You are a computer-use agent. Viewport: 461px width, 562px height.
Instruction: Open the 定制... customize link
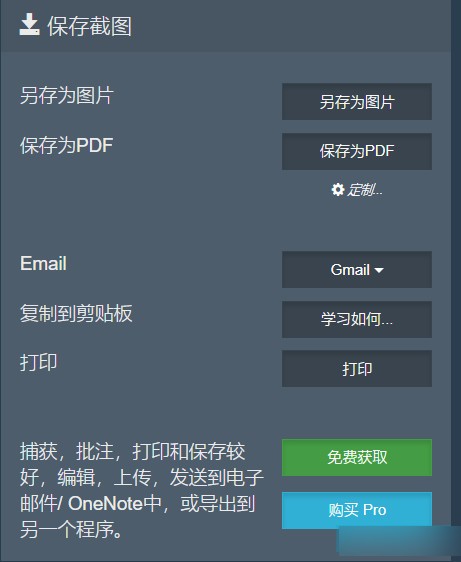point(365,190)
